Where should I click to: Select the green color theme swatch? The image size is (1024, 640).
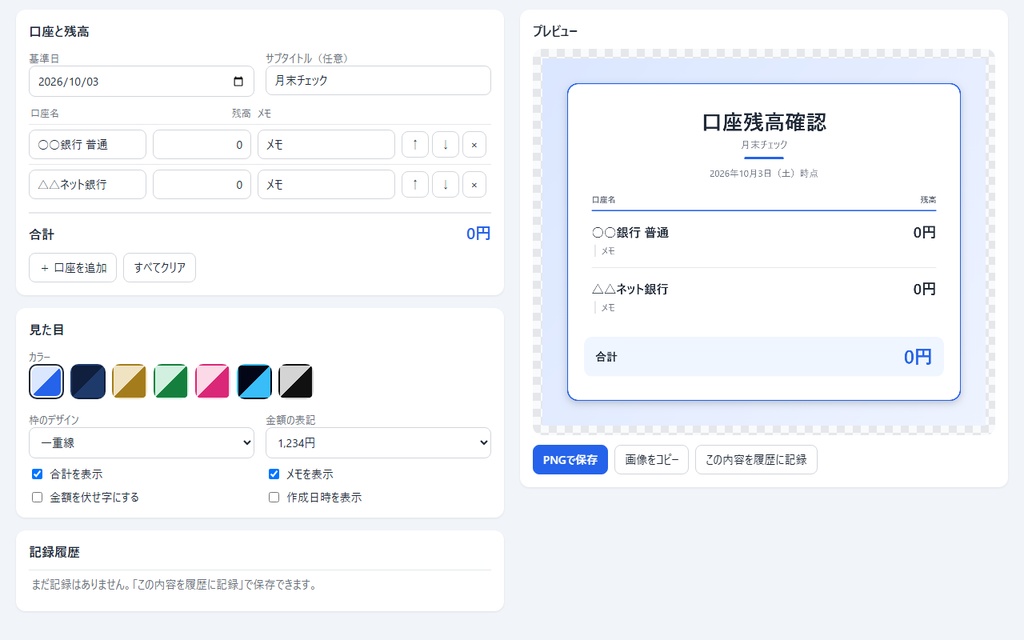click(x=170, y=381)
